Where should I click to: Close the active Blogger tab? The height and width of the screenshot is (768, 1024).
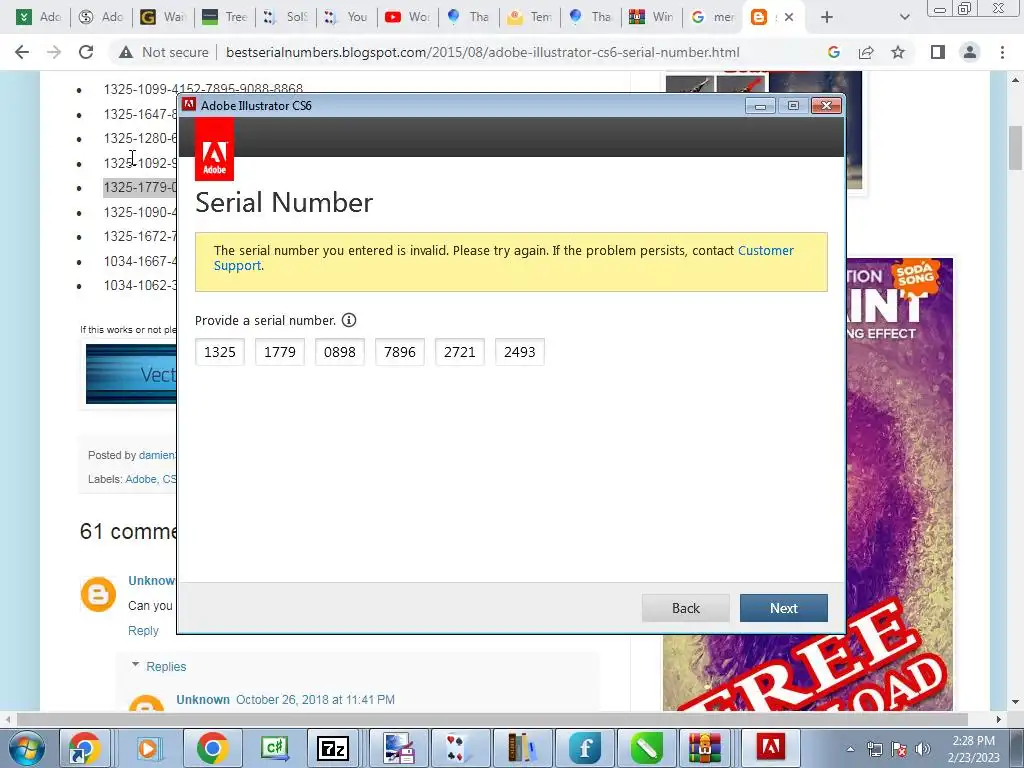[789, 17]
